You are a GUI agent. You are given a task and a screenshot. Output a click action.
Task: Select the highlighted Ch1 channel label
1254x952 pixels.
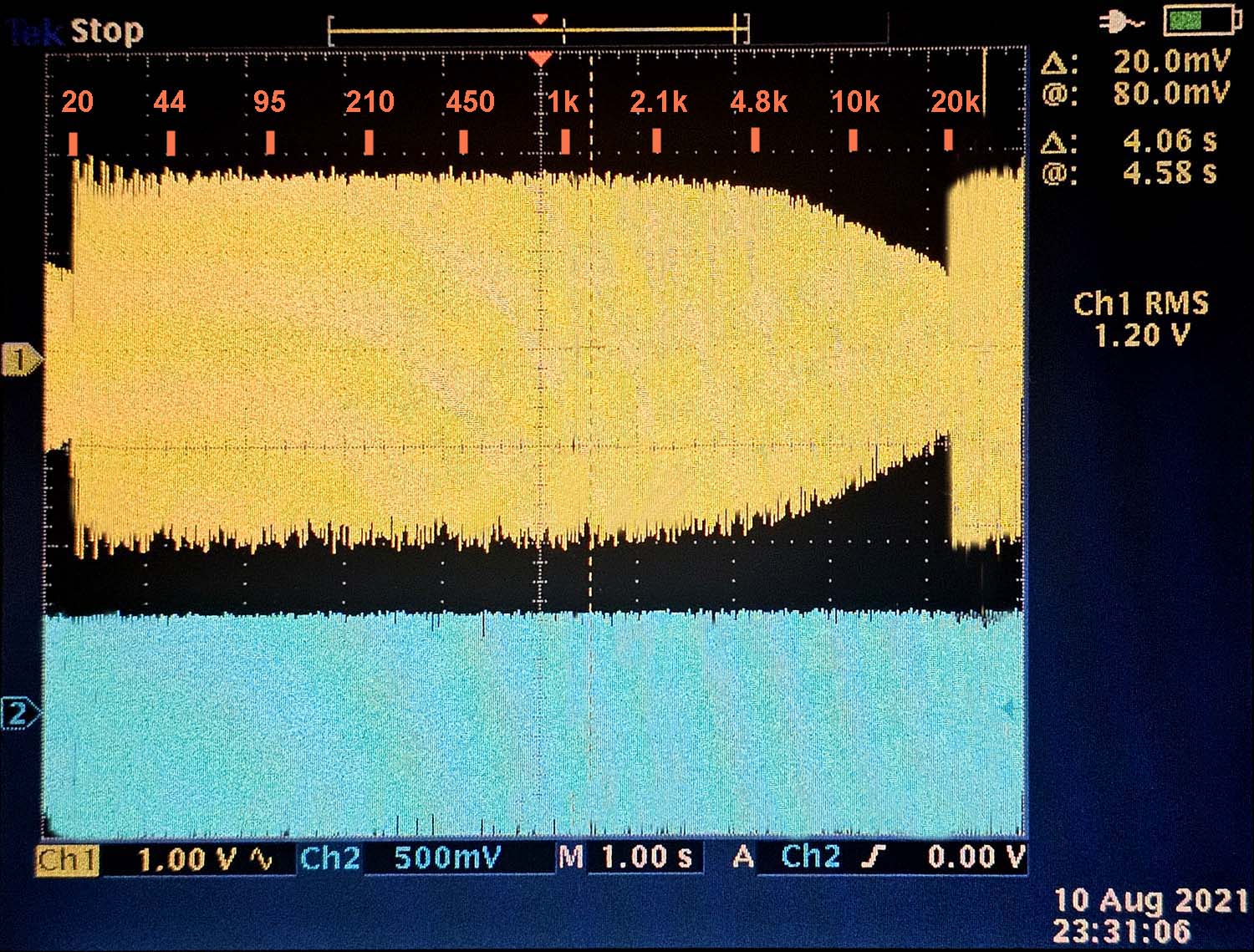point(67,859)
